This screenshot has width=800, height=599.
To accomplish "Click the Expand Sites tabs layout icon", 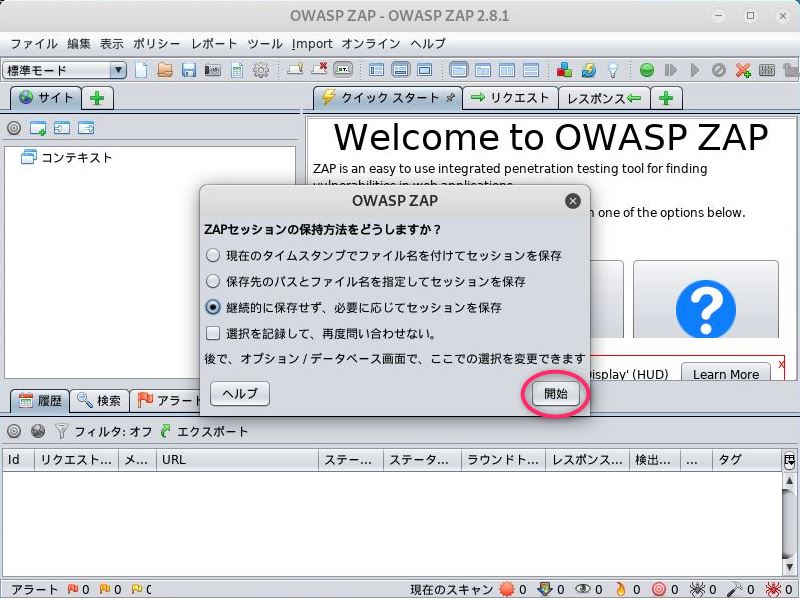I will (377, 70).
